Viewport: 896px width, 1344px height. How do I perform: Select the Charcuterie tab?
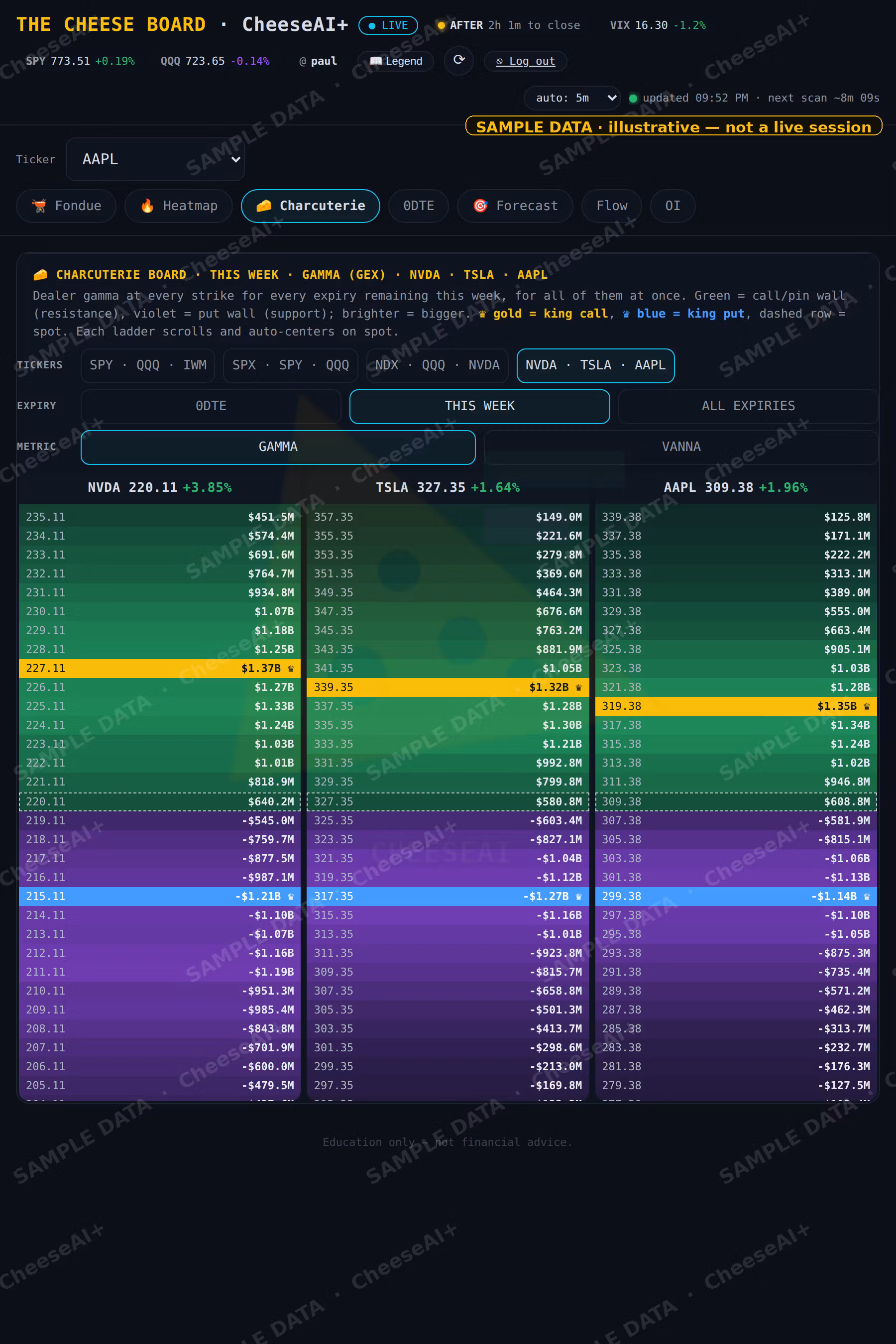310,206
